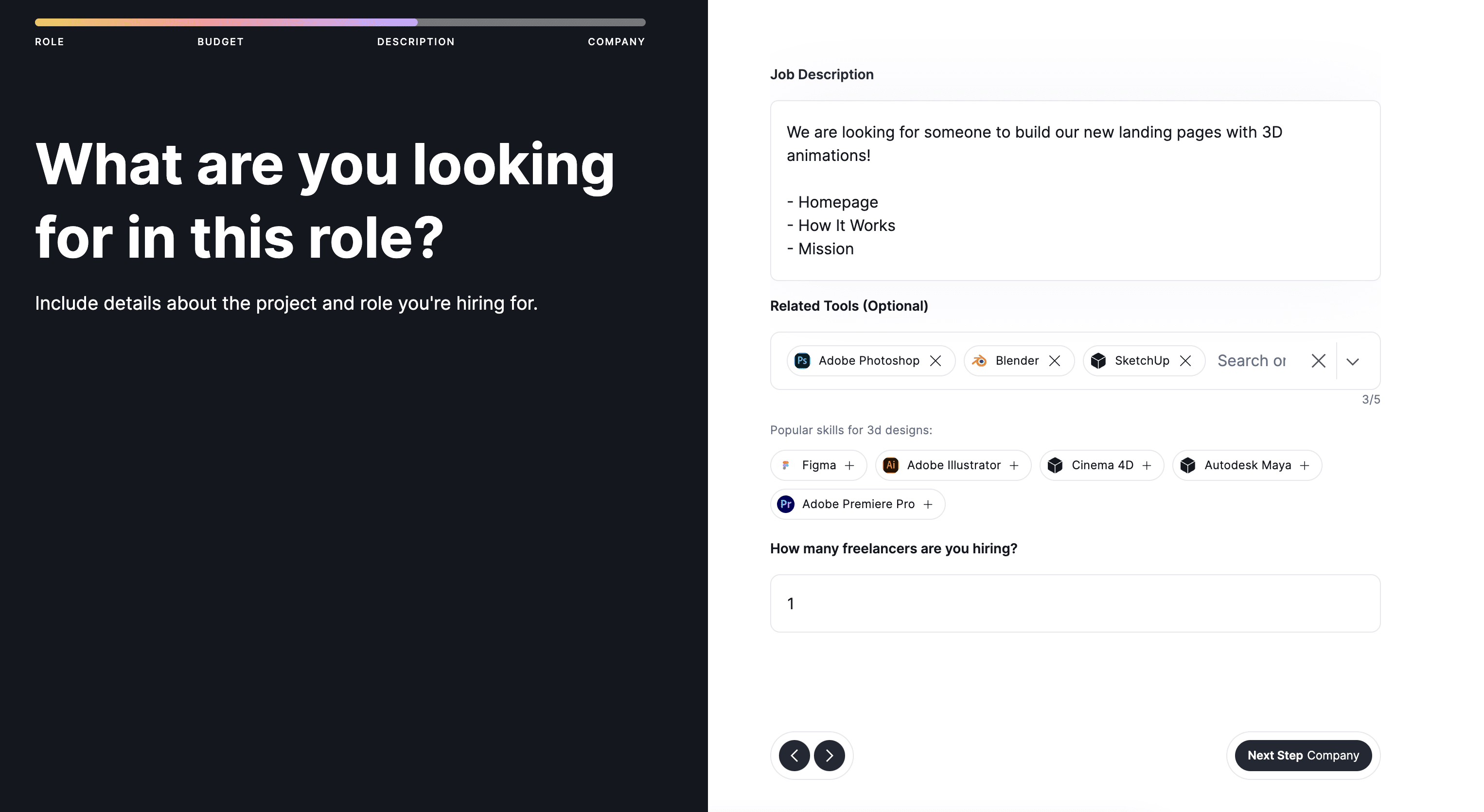Image resolution: width=1484 pixels, height=812 pixels.
Task: Go to the COMPANY step
Action: (617, 41)
